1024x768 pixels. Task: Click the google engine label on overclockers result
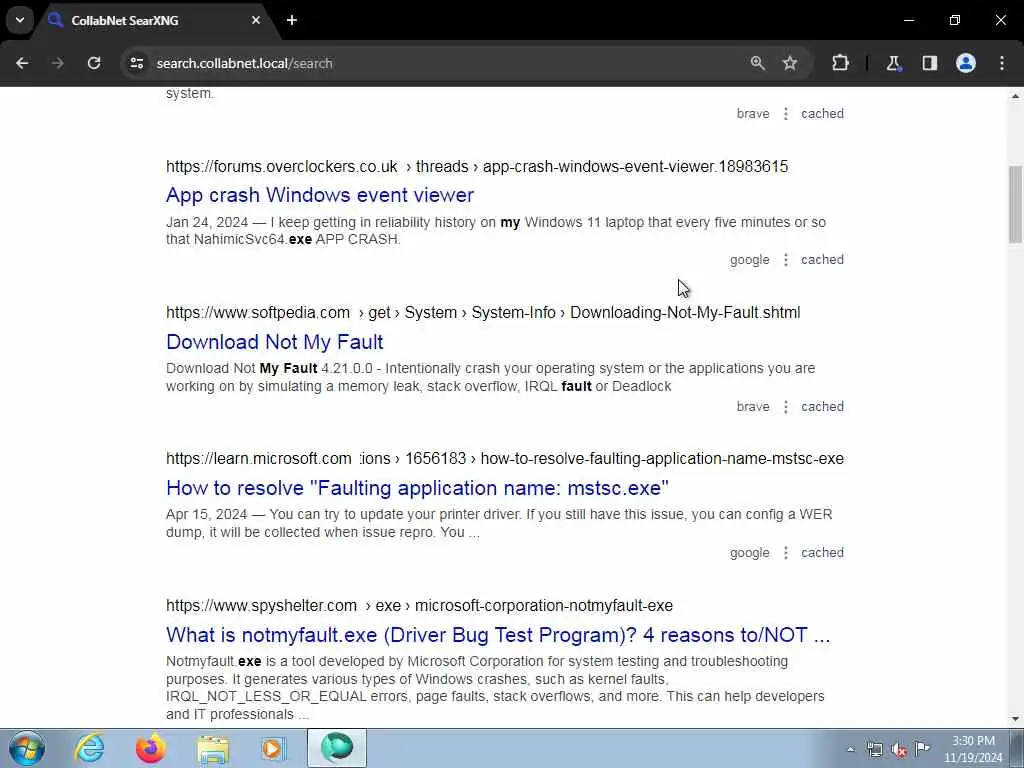[x=750, y=260]
